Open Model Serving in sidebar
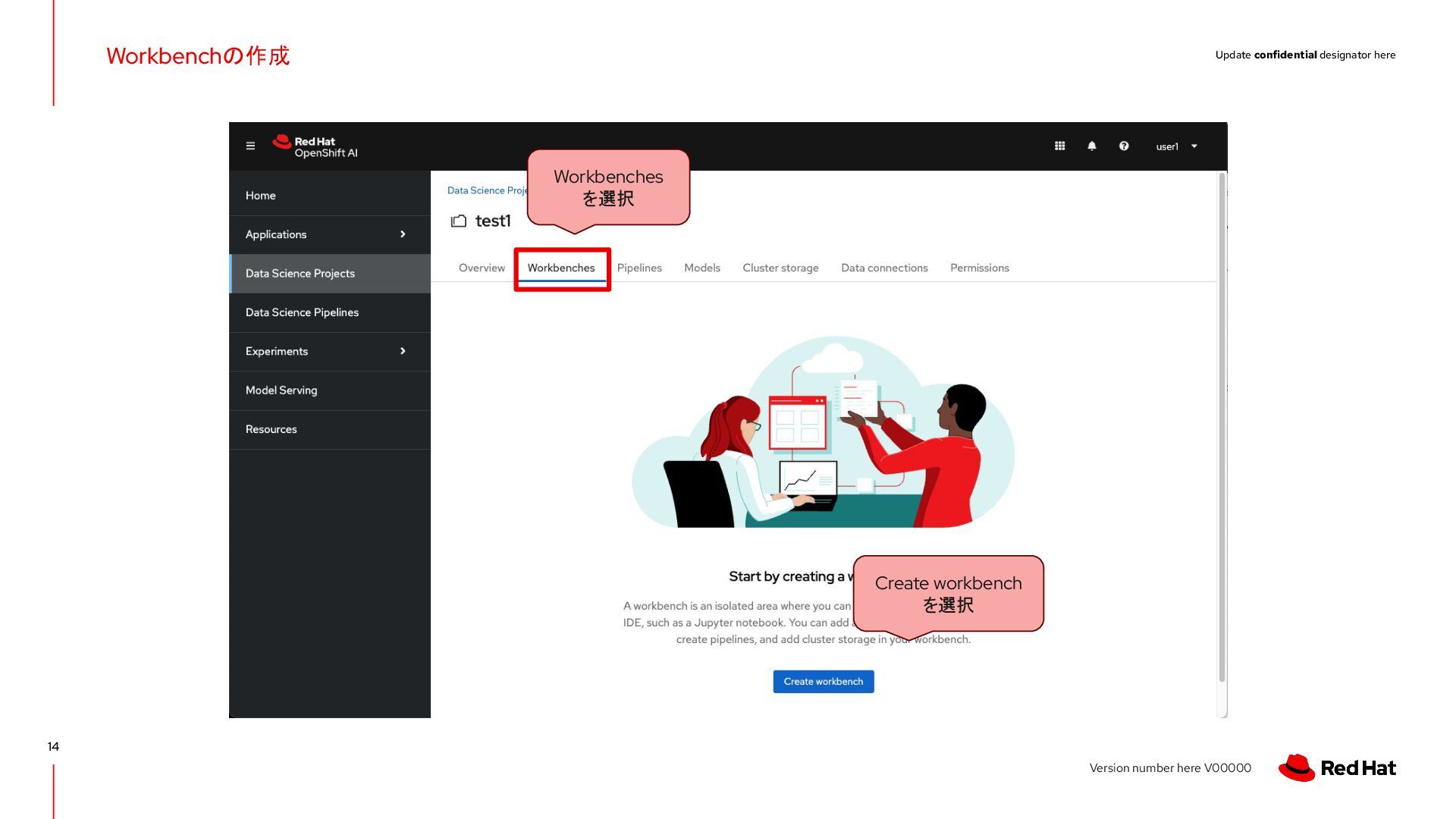 pyautogui.click(x=330, y=391)
